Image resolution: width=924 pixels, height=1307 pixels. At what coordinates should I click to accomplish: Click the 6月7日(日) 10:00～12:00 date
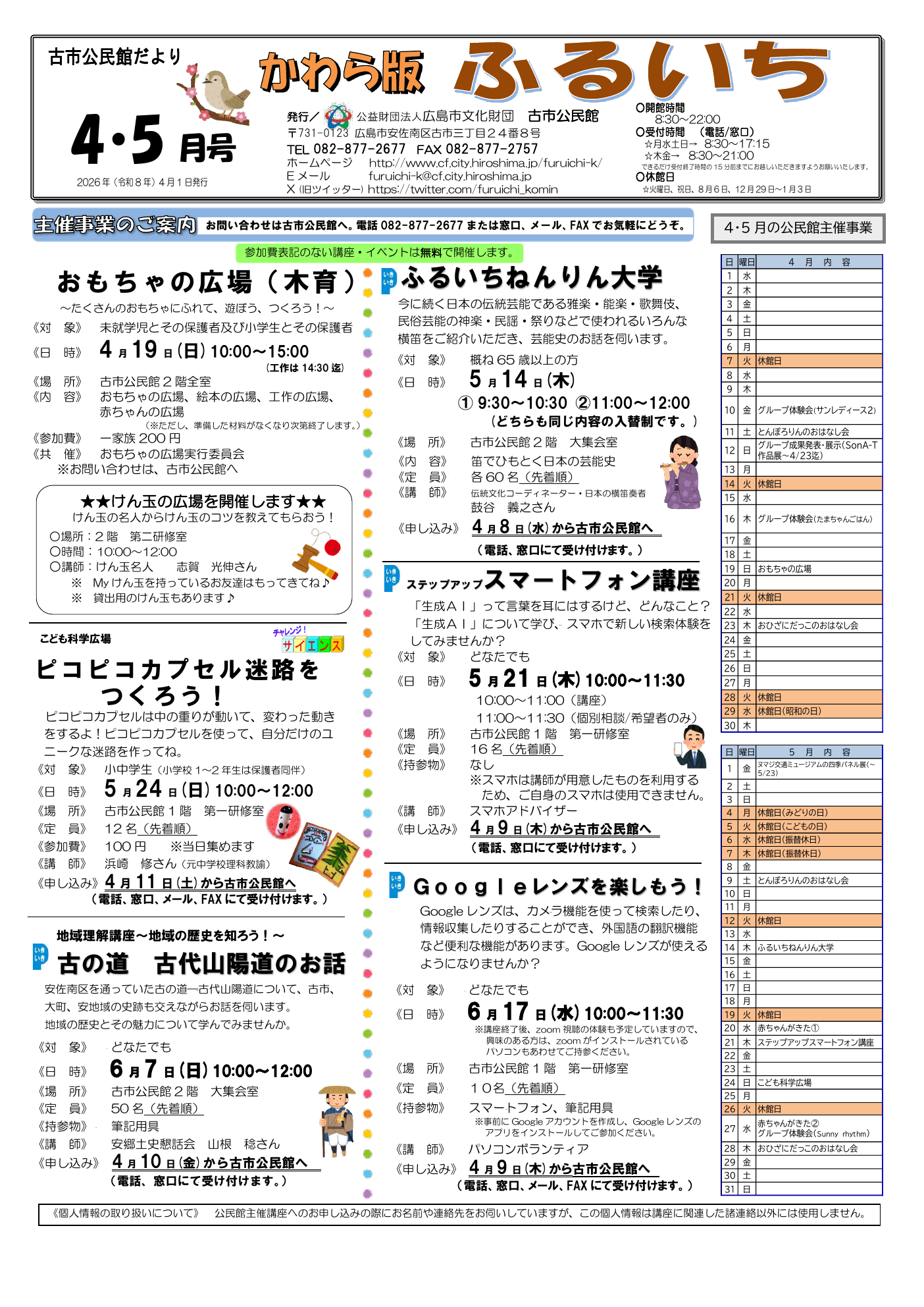pos(211,1069)
